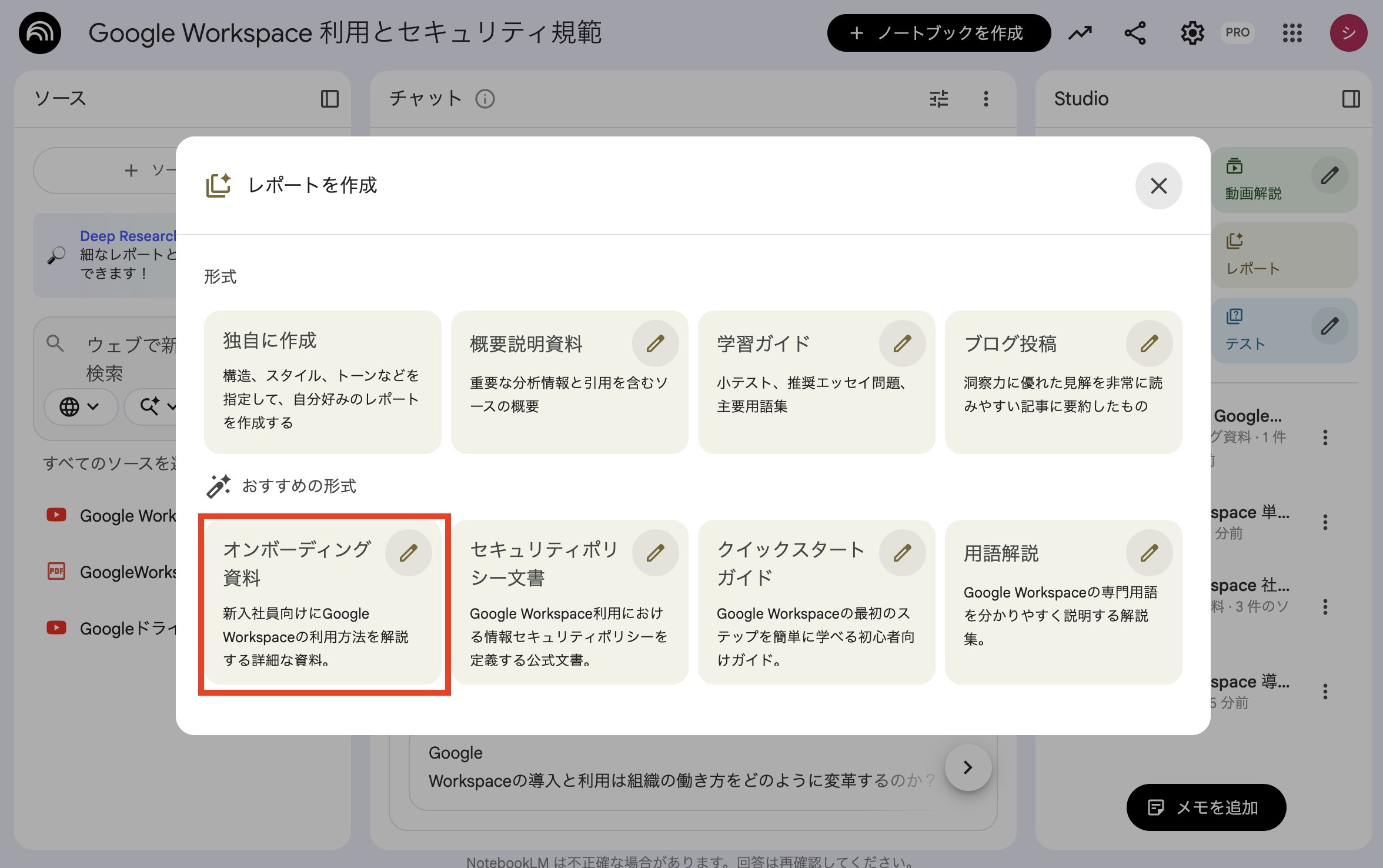This screenshot has height=868, width=1383.
Task: Collapse the Studio panel
Action: (x=1349, y=99)
